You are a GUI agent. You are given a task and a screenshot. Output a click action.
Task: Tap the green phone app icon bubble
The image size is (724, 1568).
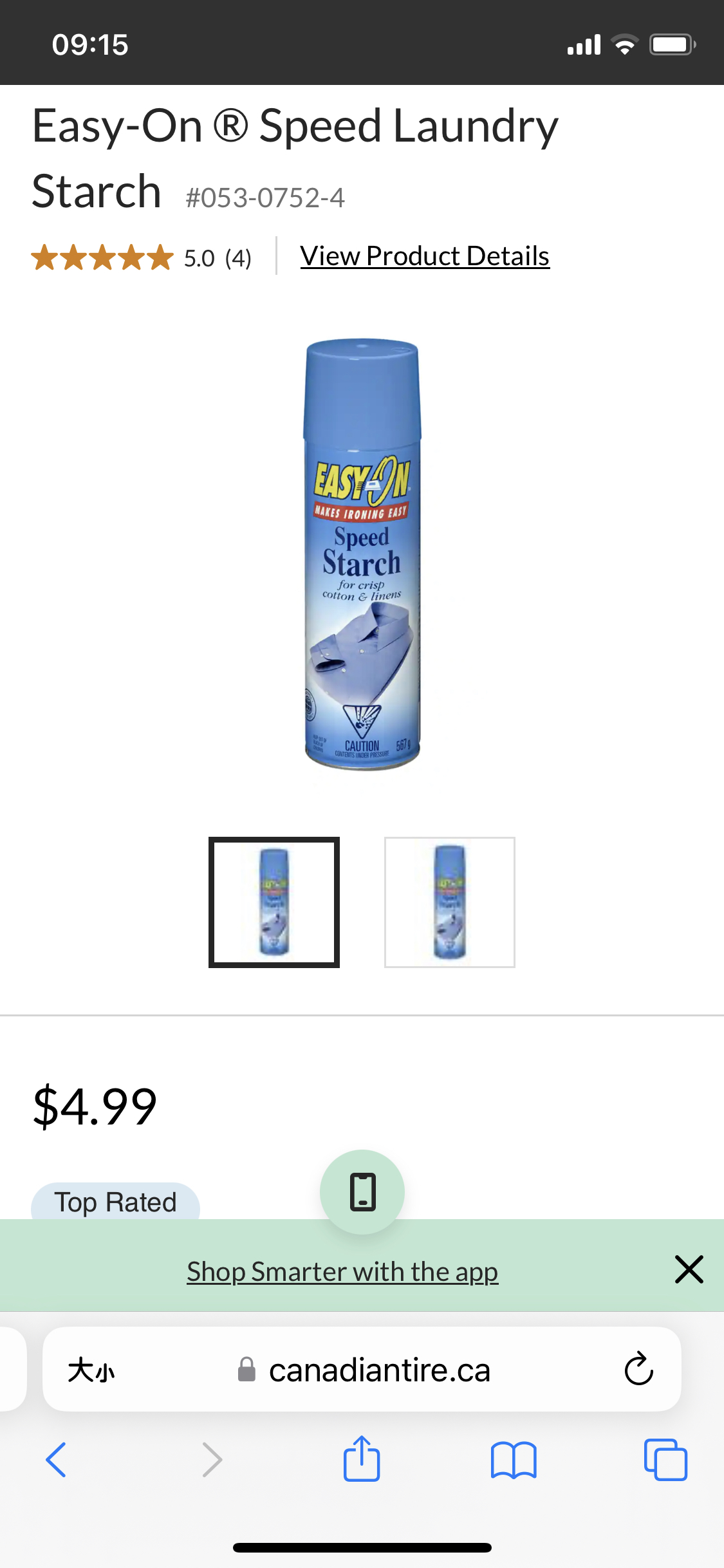[x=362, y=1191]
